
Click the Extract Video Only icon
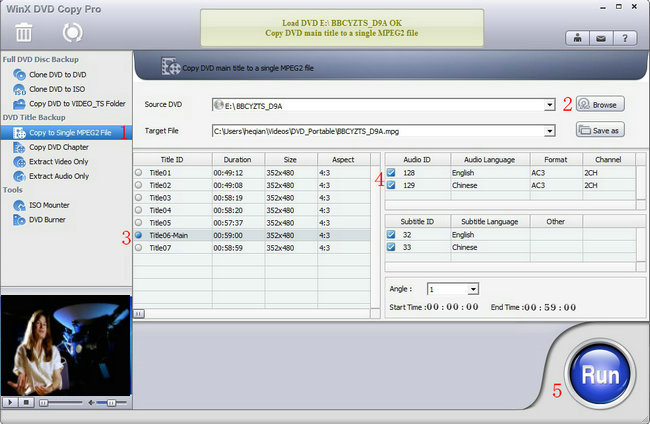pos(19,162)
